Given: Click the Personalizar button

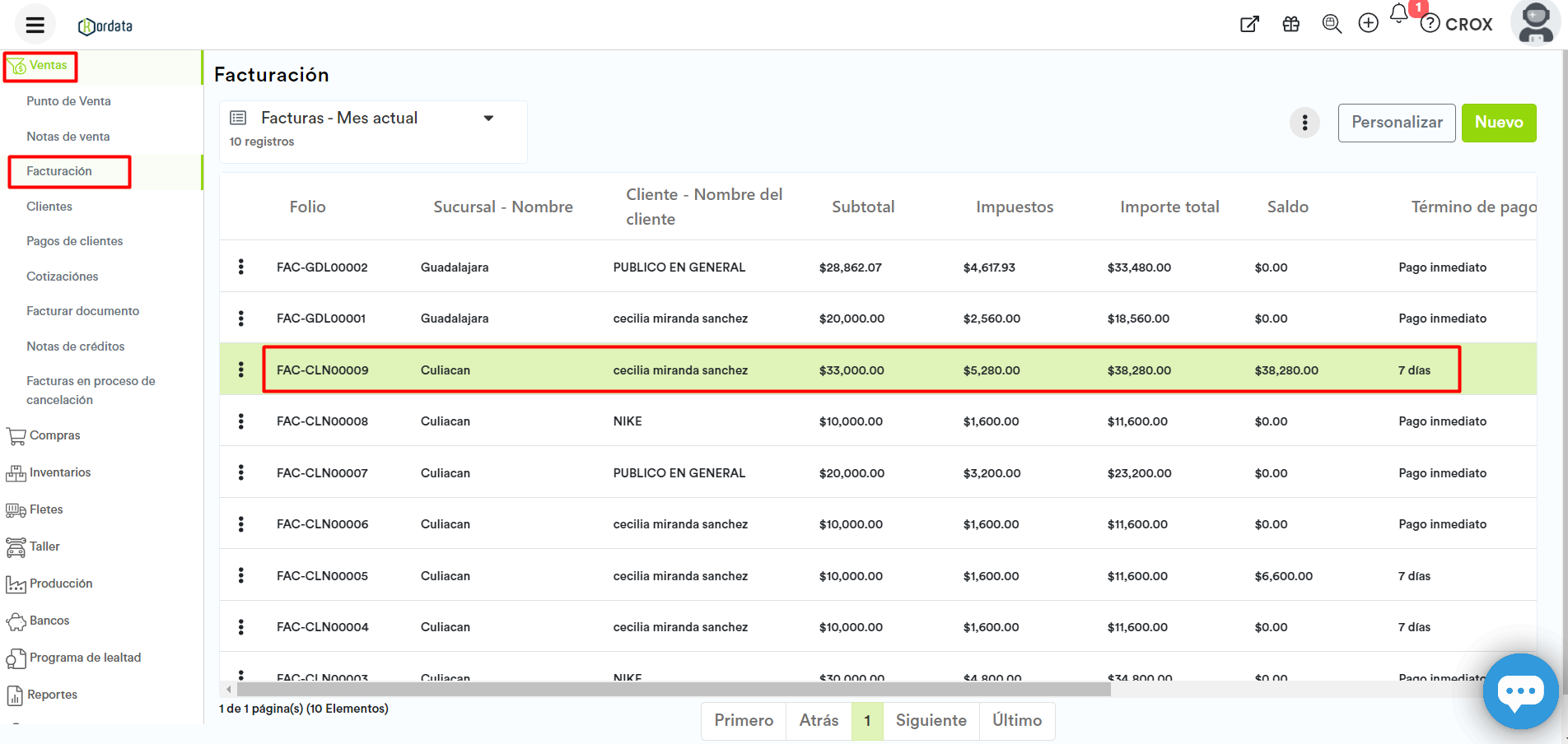Looking at the screenshot, I should click(1396, 123).
